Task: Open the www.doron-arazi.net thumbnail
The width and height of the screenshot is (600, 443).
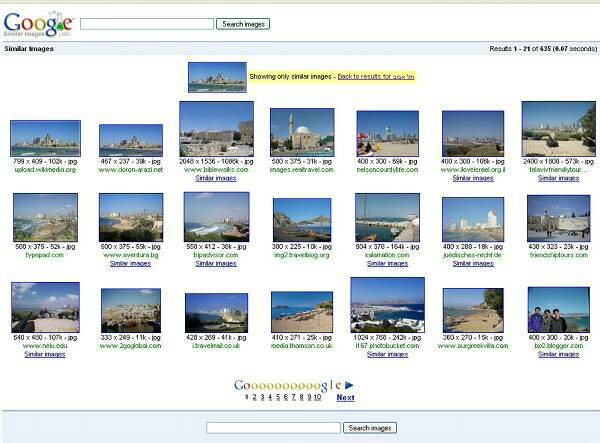Action: point(131,140)
